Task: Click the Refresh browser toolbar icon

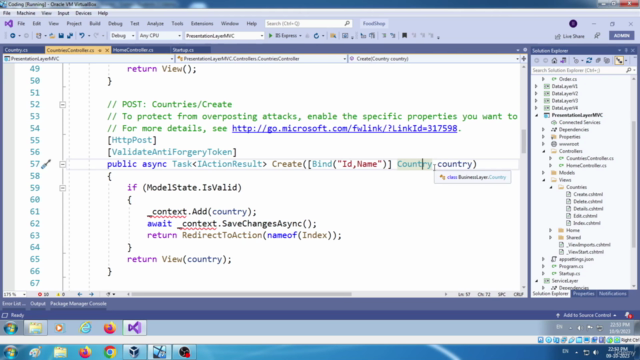Action: [x=316, y=36]
